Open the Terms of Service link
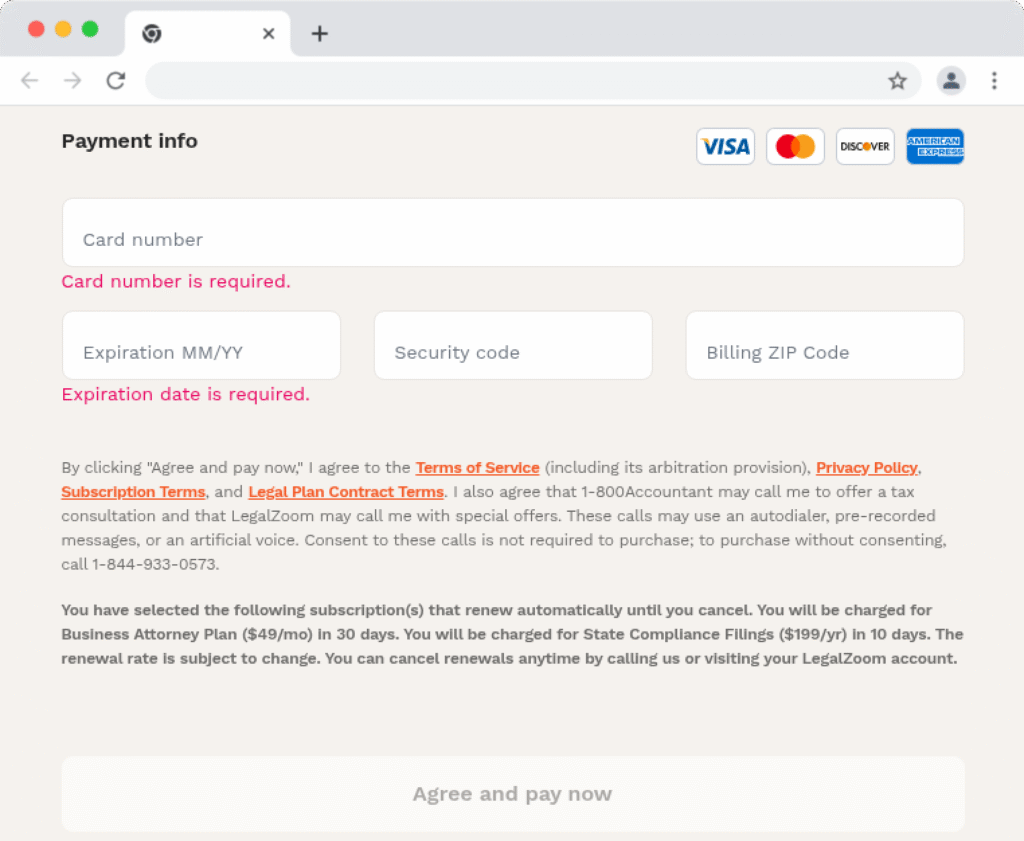This screenshot has width=1024, height=841. 477,467
